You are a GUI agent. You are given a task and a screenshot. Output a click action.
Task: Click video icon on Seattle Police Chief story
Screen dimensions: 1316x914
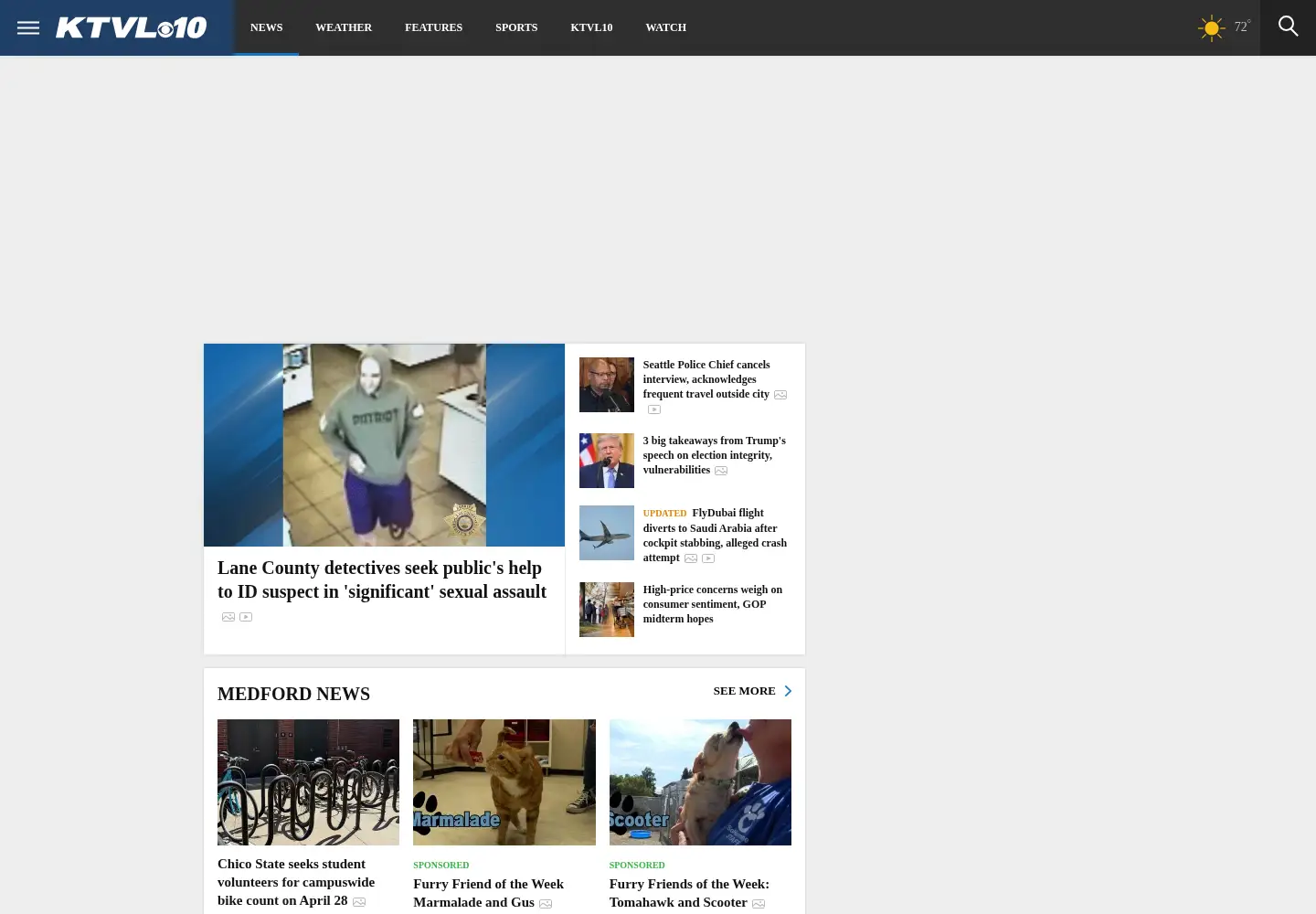[x=654, y=409]
